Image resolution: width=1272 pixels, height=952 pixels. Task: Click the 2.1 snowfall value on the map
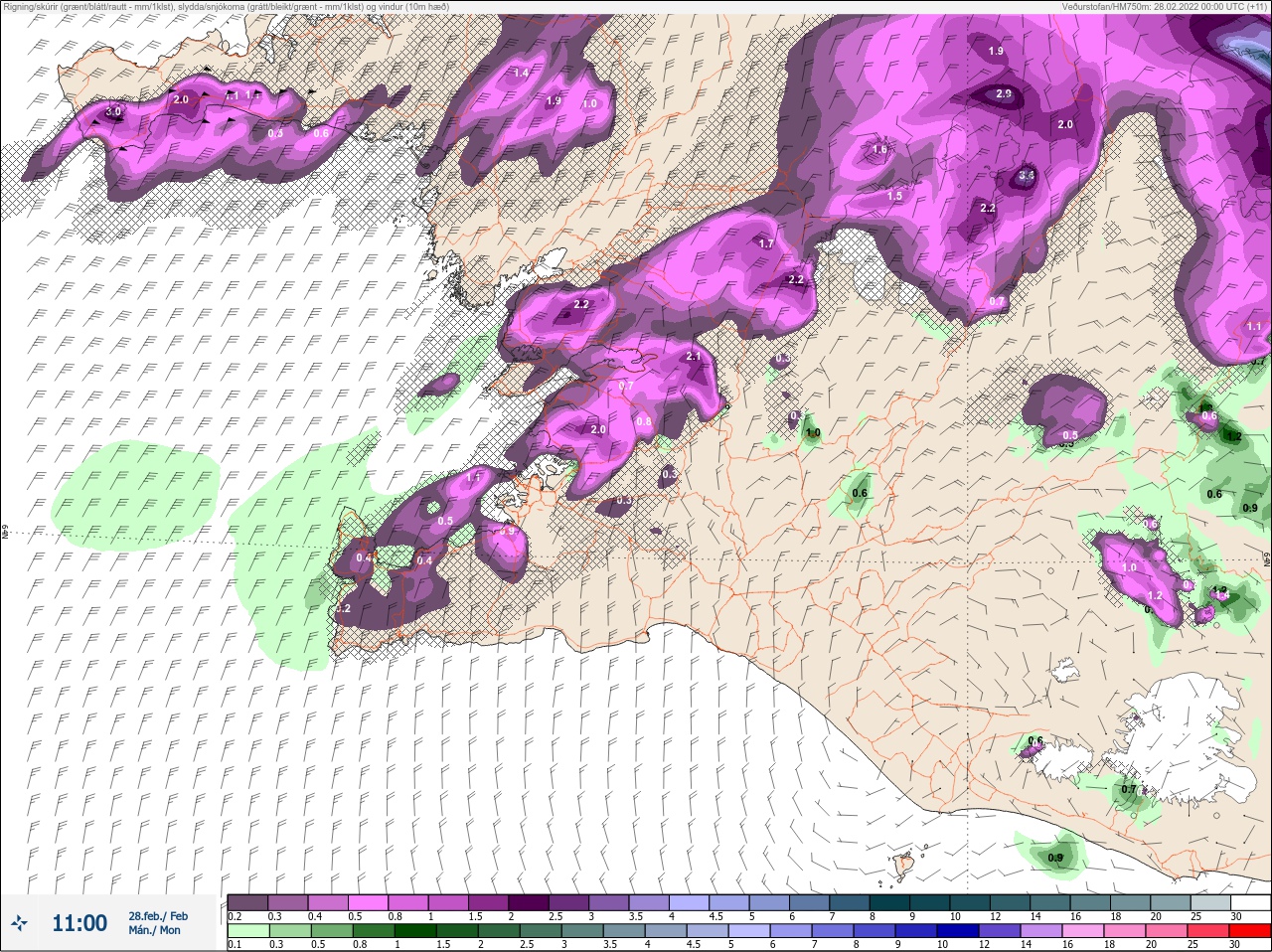(x=694, y=356)
